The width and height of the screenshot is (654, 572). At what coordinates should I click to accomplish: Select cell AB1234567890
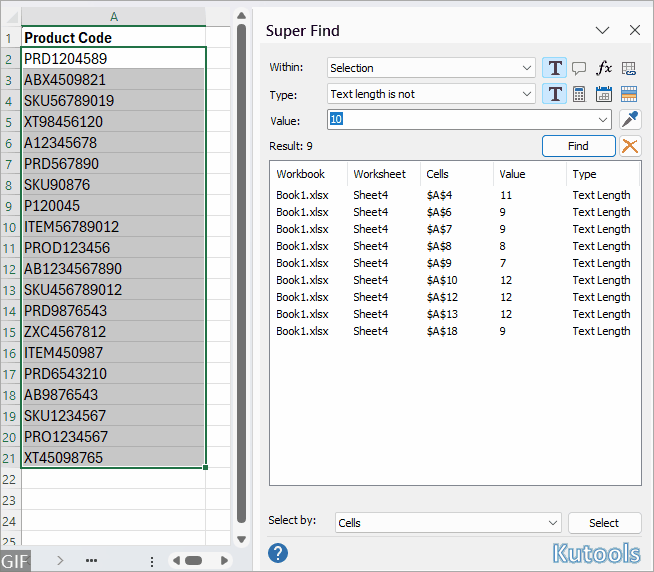[113, 269]
